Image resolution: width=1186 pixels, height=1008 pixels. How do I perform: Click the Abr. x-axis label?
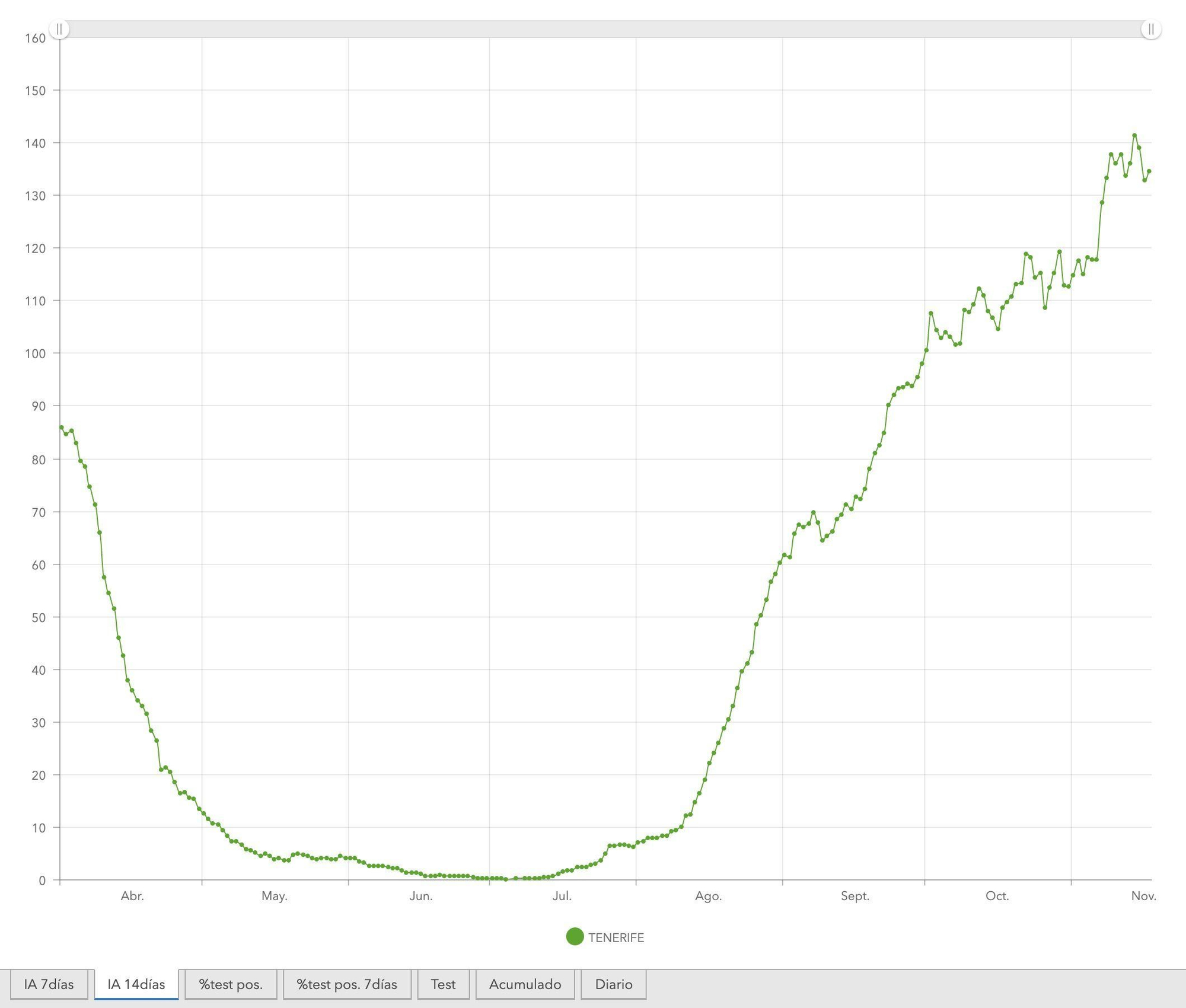pos(132,896)
